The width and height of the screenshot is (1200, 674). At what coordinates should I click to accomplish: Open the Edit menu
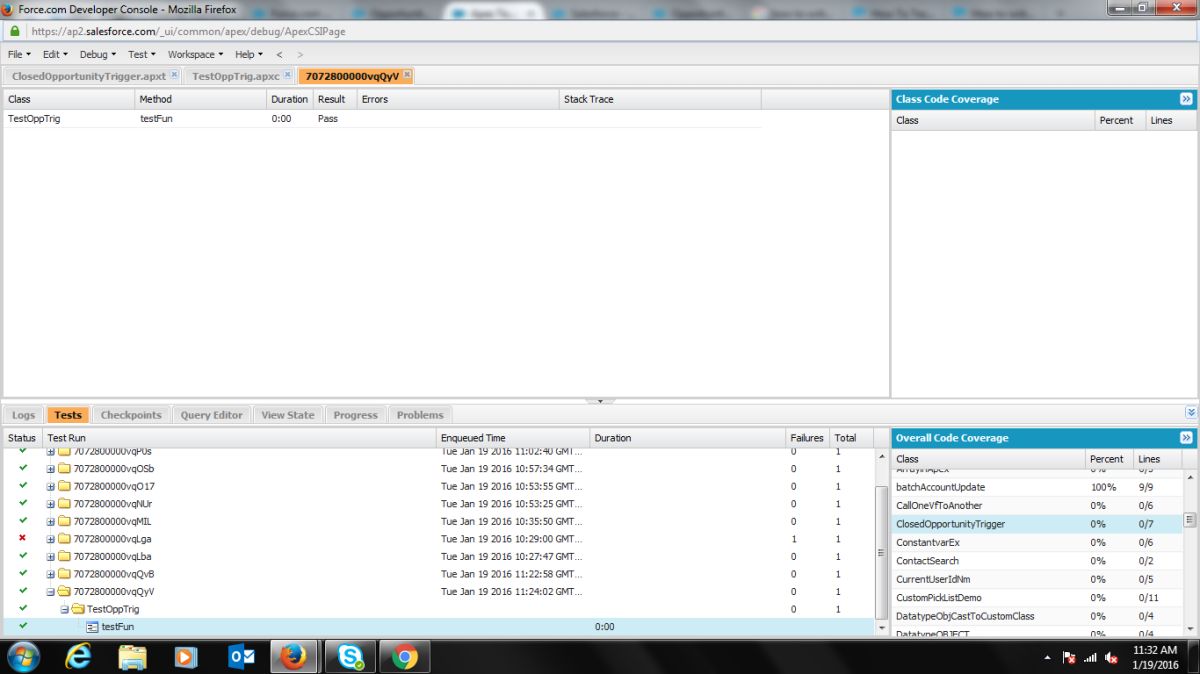coord(54,54)
